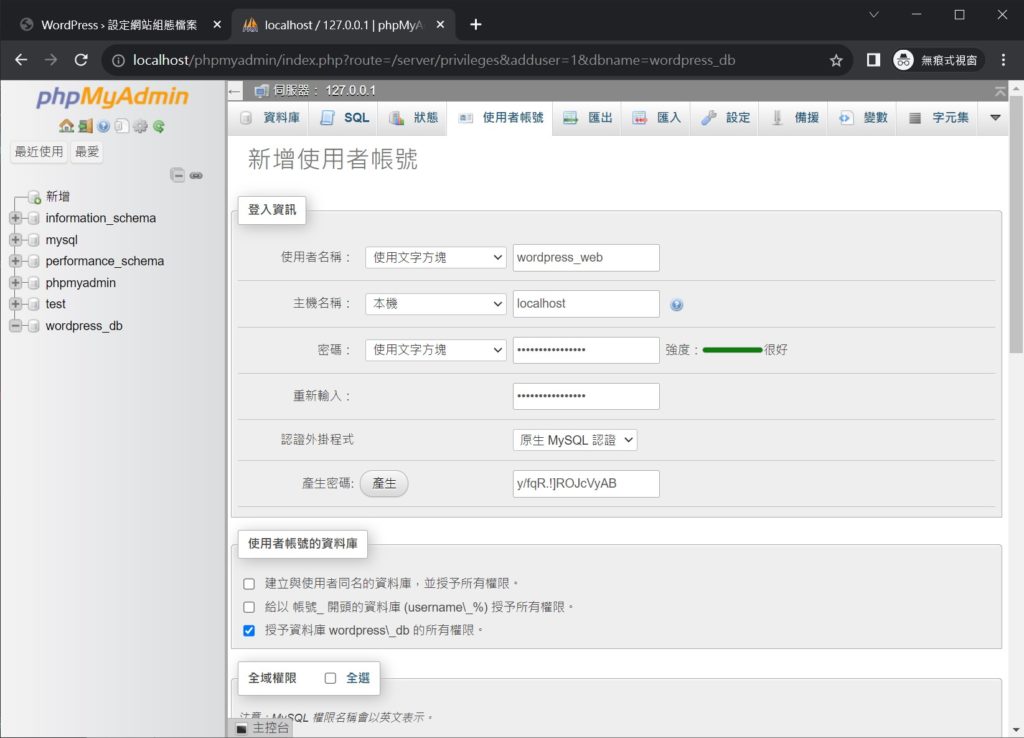1024x738 pixels.
Task: Expand the performance_schema tree node
Action: click(x=16, y=261)
